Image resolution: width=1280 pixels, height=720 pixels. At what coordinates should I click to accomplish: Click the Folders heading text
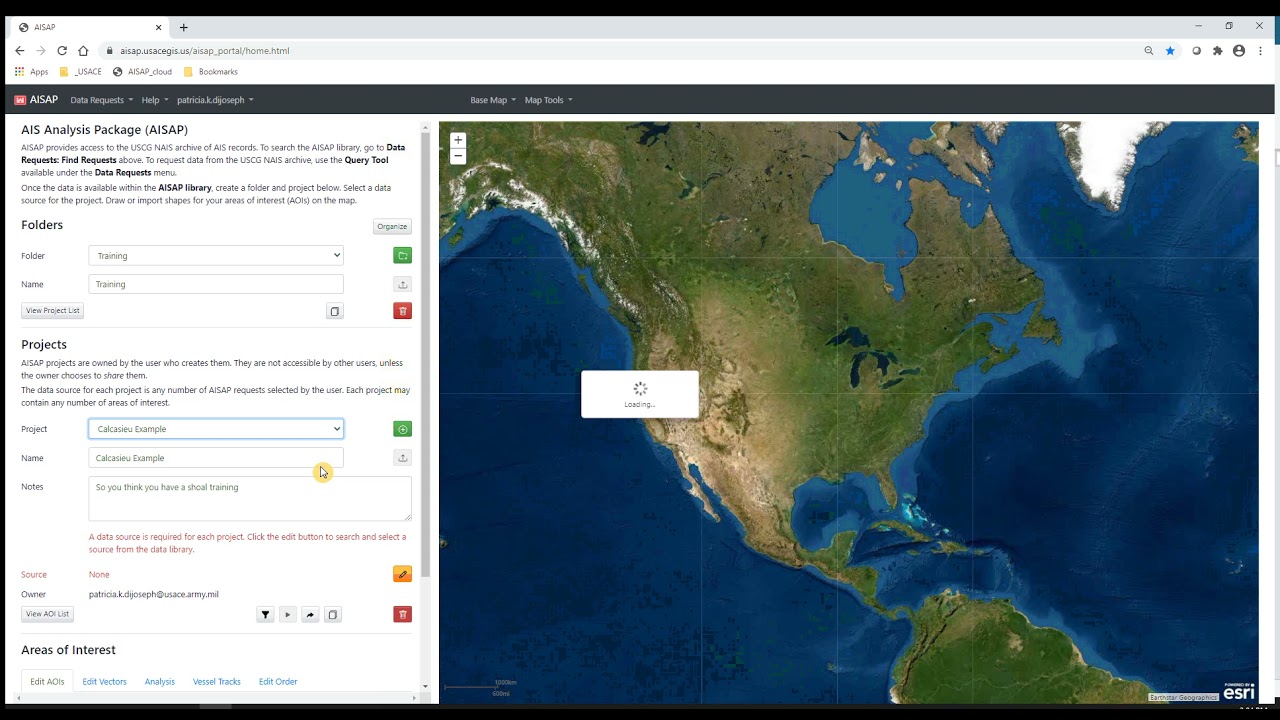click(42, 225)
